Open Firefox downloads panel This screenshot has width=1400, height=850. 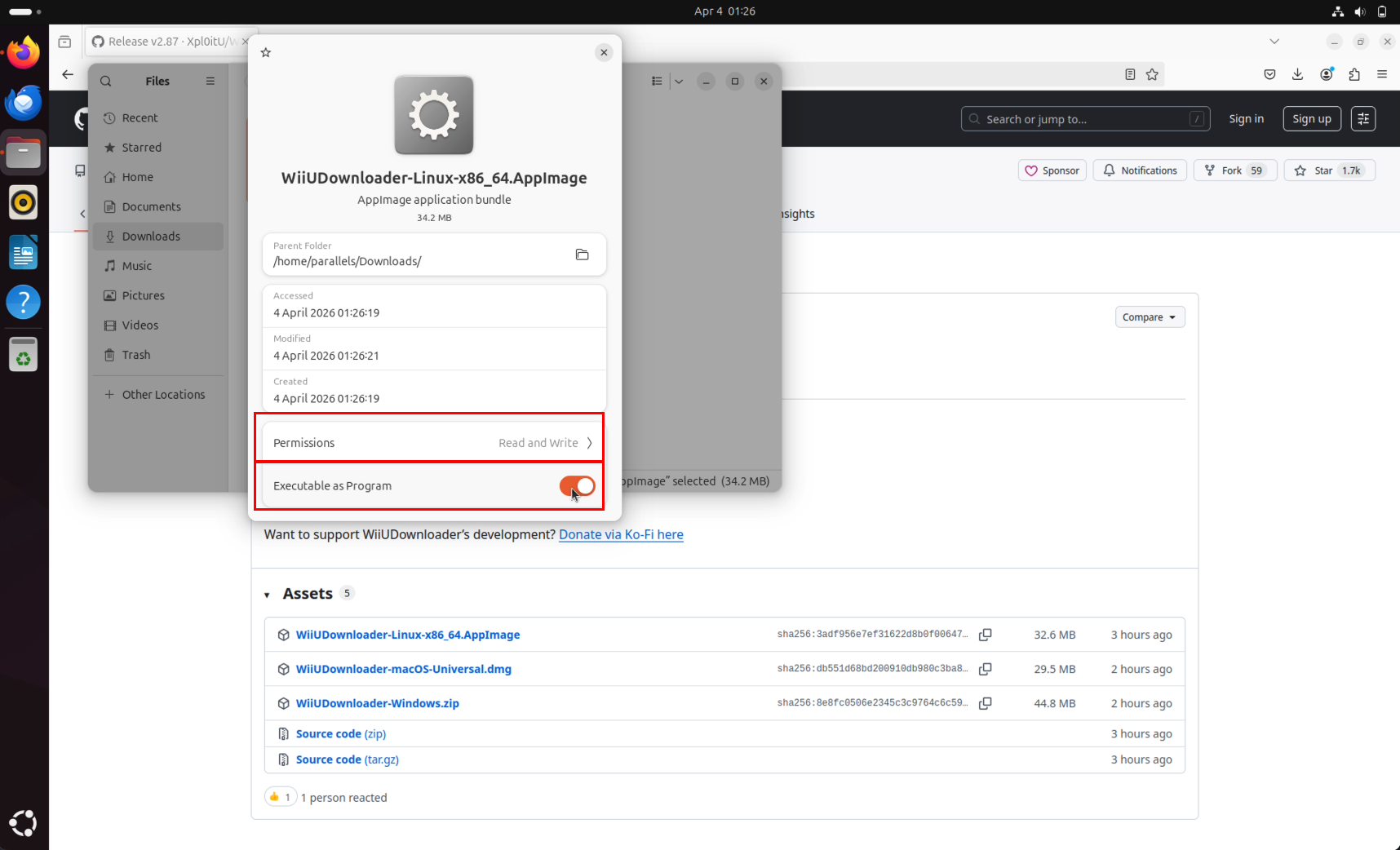[x=1297, y=74]
